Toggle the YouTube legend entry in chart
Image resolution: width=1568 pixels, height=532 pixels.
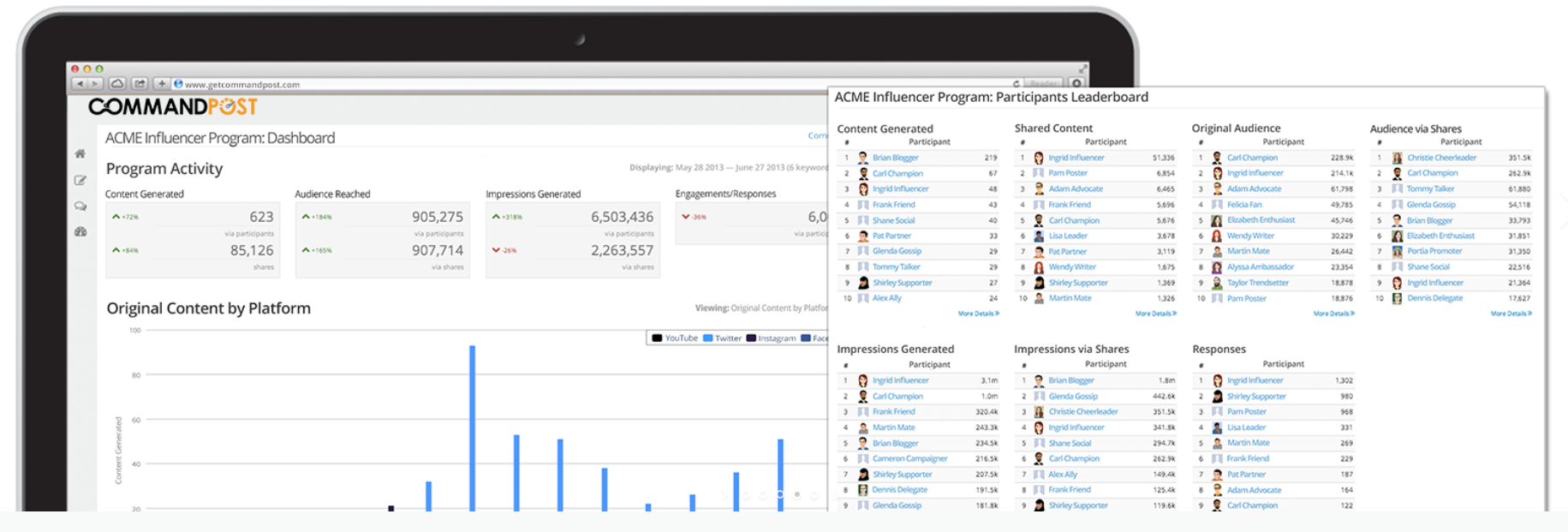pos(675,338)
